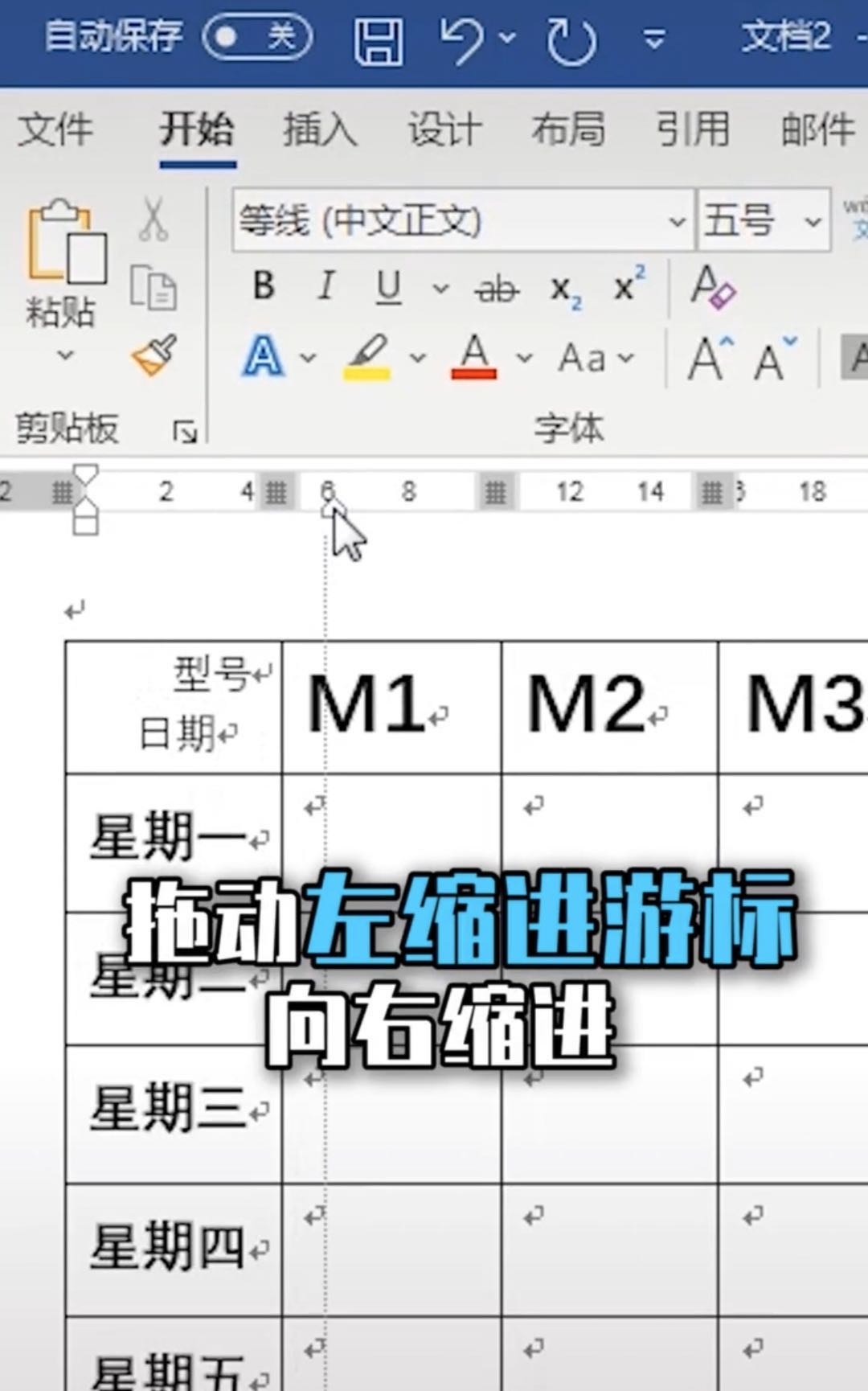Open underline style dropdown arrow

440,288
